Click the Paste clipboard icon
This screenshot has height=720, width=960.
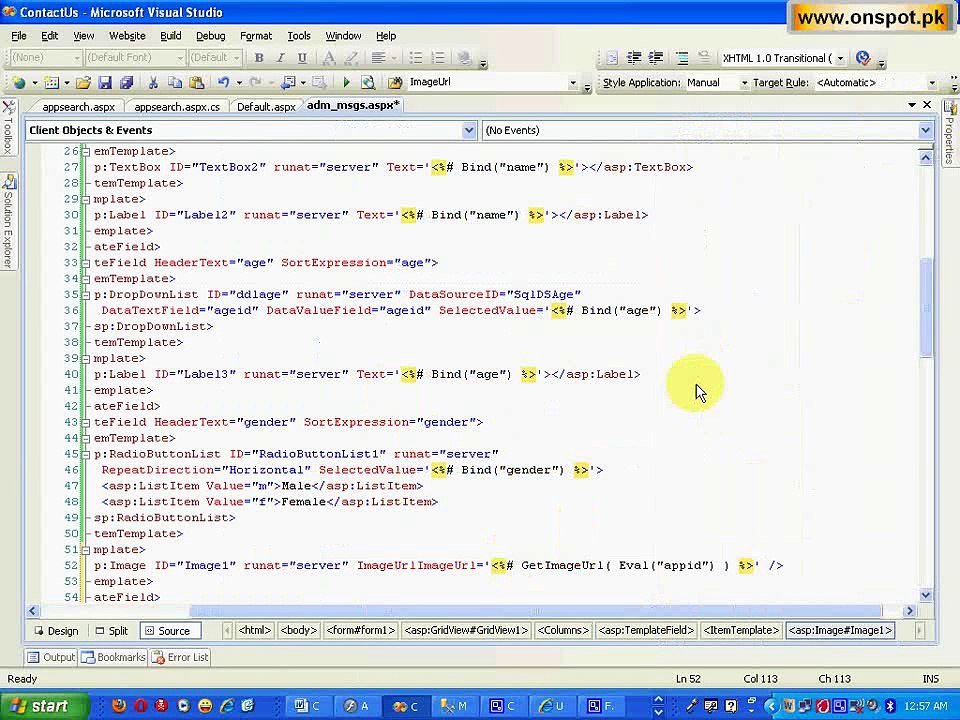tap(197, 82)
